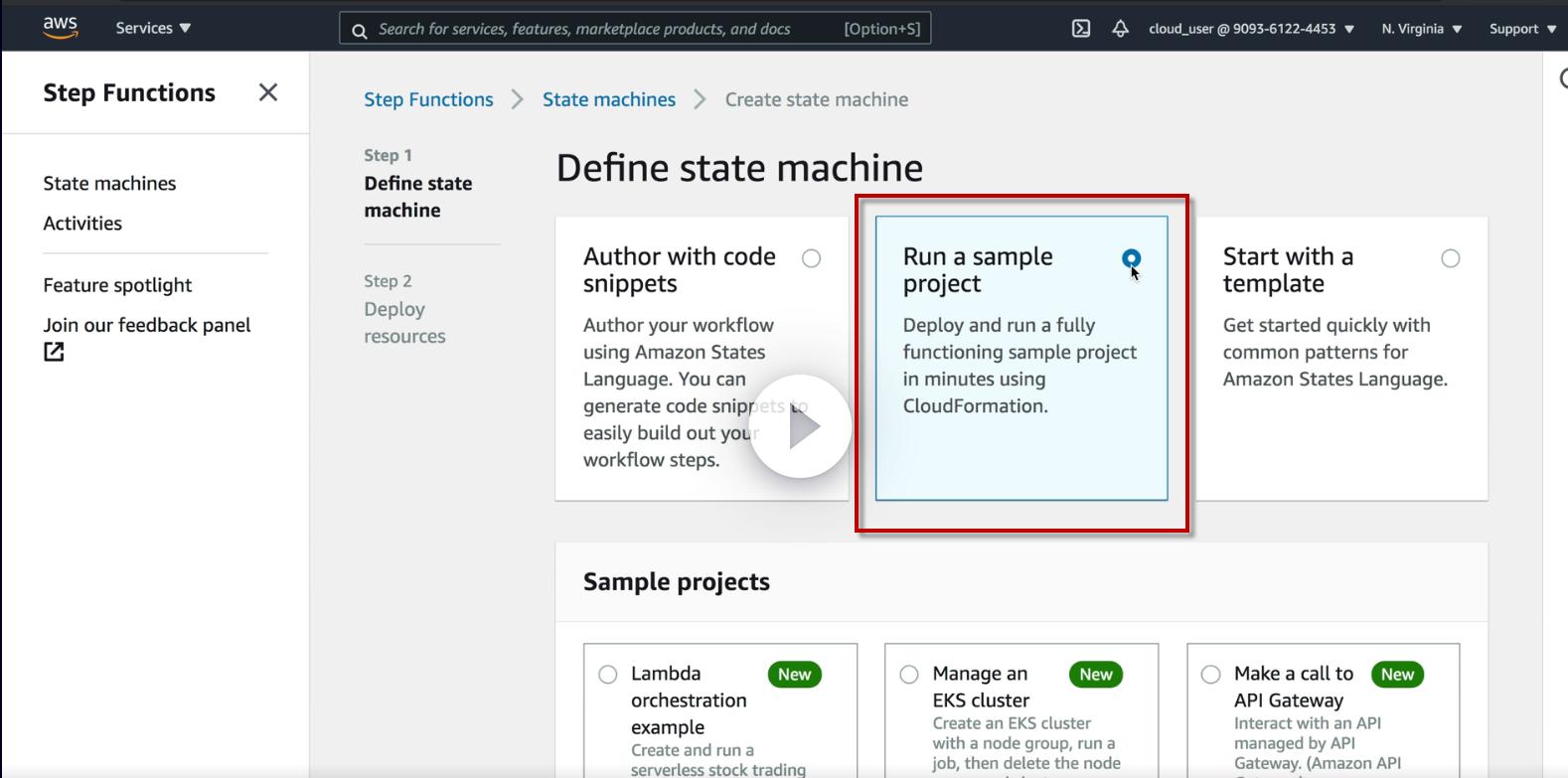Click the Step Functions breadcrumb link

tap(428, 99)
